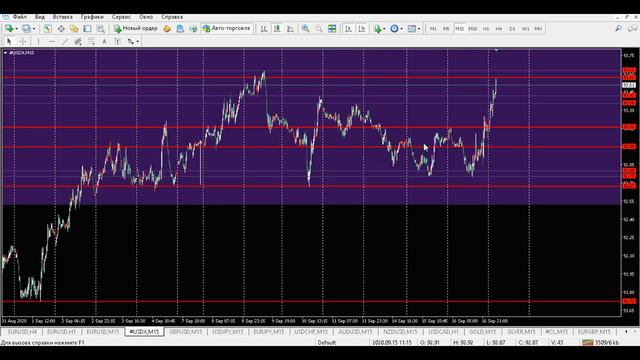640x360 pixels.
Task: Zoom in on the chart
Action: tap(305, 29)
